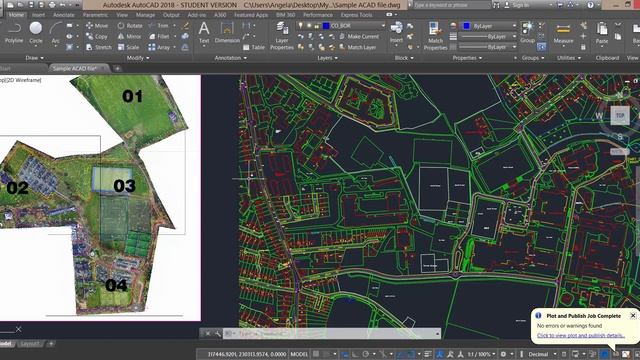Toggle grid display in status bar
Viewport: 640px width, 360px height.
[x=316, y=354]
